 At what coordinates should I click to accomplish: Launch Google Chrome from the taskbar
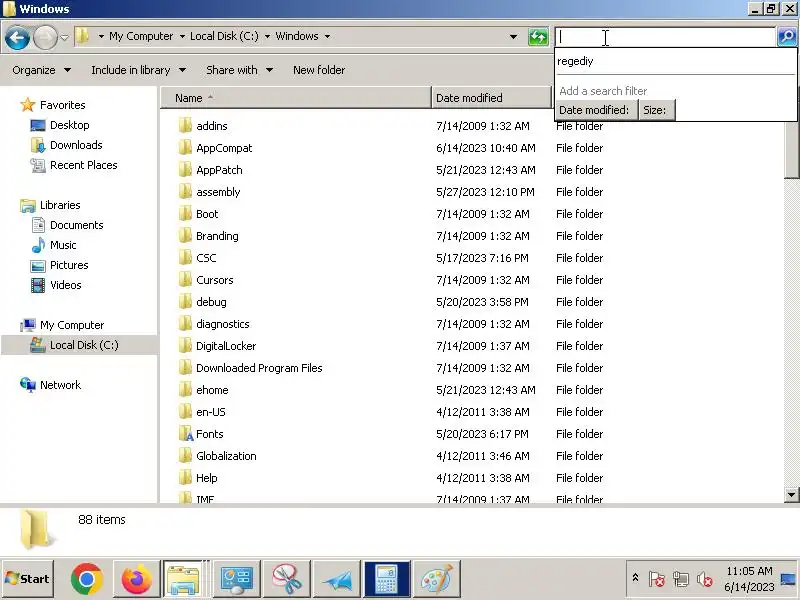click(x=87, y=579)
